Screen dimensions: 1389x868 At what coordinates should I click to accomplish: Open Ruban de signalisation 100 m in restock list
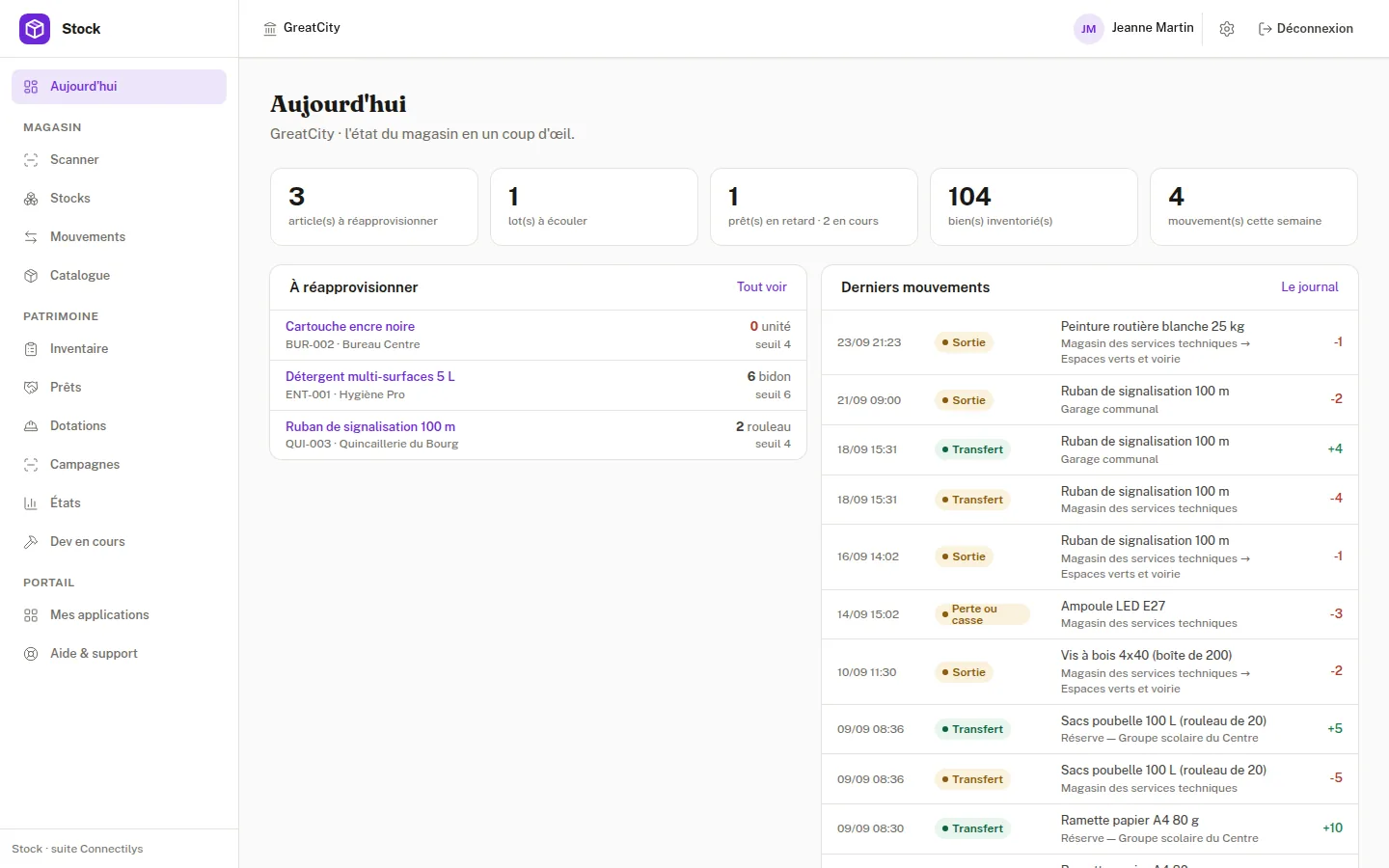pyautogui.click(x=370, y=427)
